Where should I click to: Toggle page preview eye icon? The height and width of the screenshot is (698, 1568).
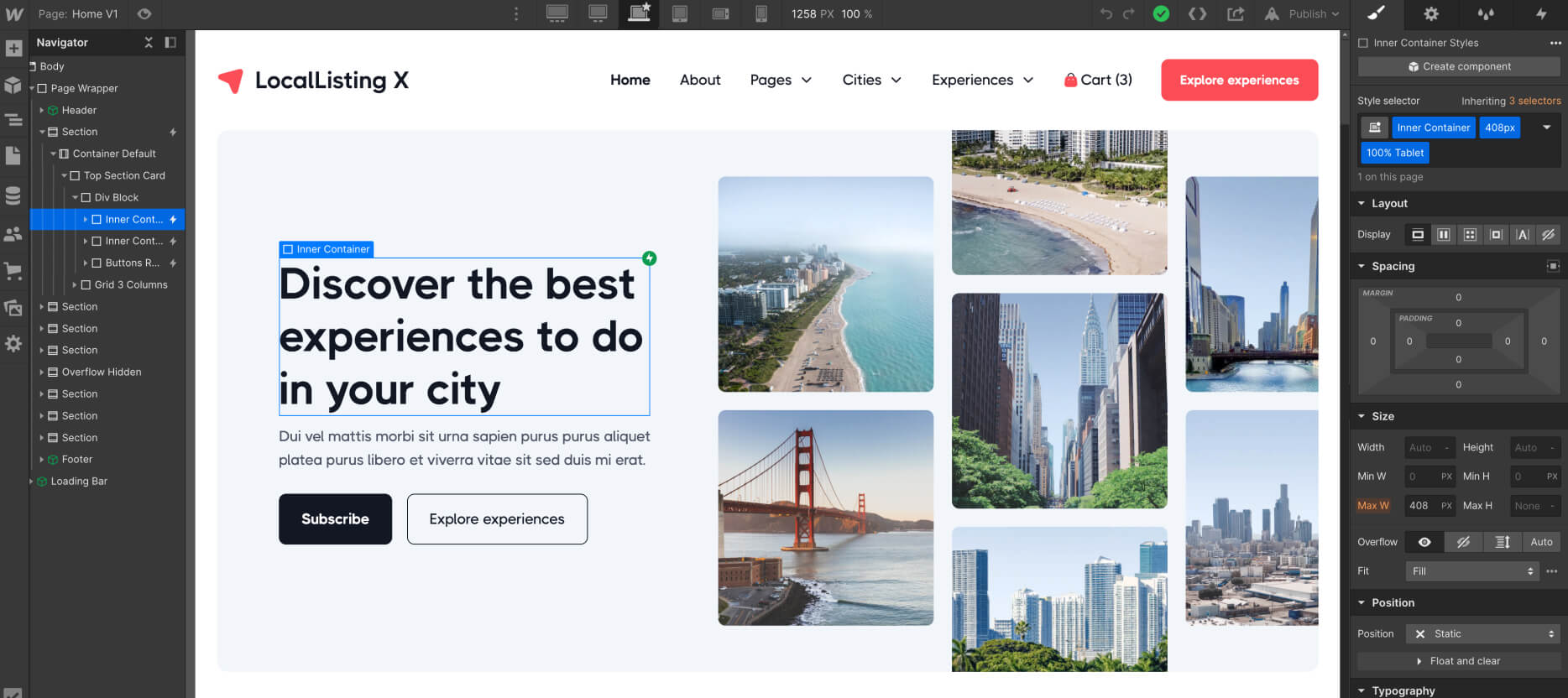click(x=144, y=13)
